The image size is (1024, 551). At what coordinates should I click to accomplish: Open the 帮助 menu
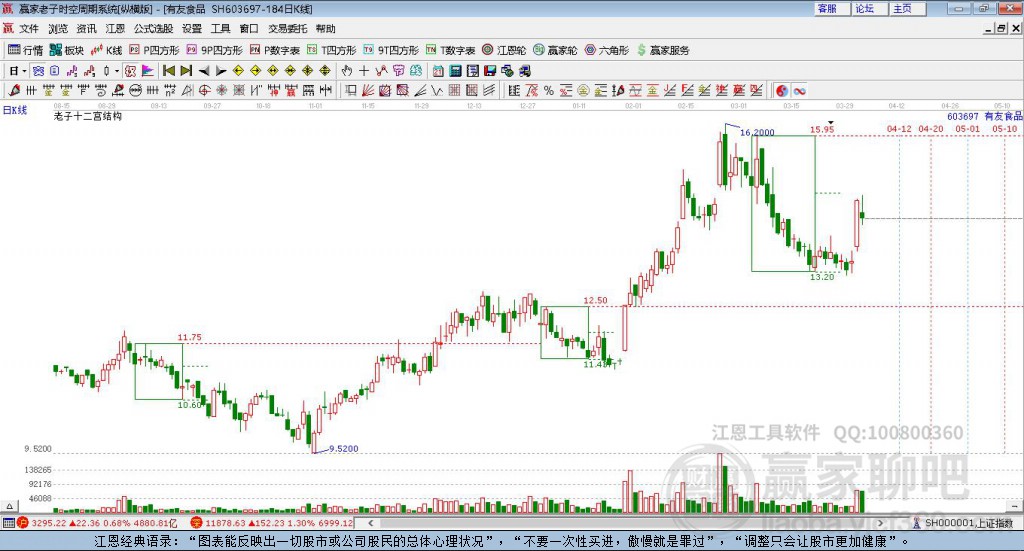325,29
